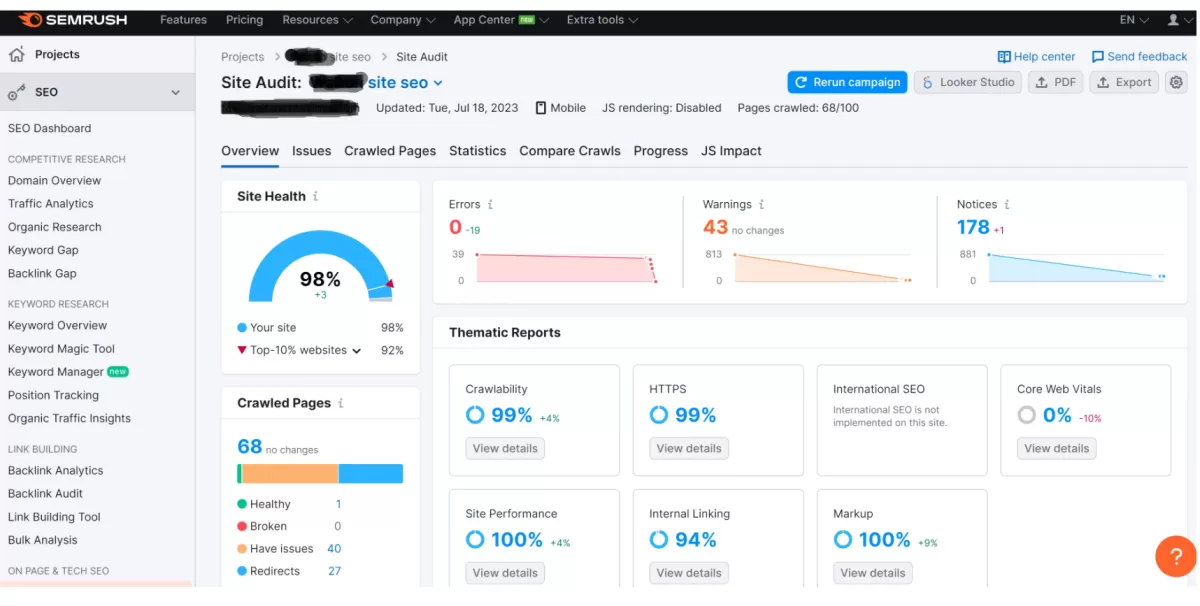
Task: Switch to the JS Impact tab
Action: click(731, 151)
